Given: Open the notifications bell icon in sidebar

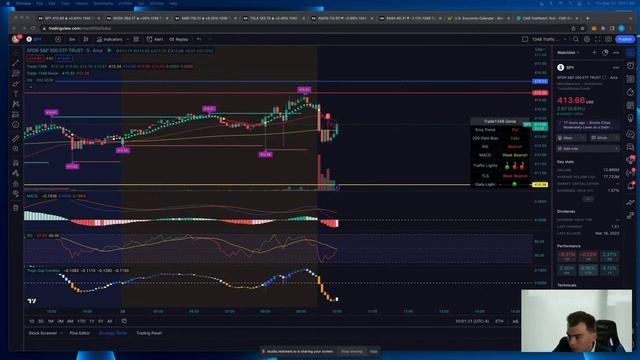Looking at the screenshot, I should (x=631, y=186).
